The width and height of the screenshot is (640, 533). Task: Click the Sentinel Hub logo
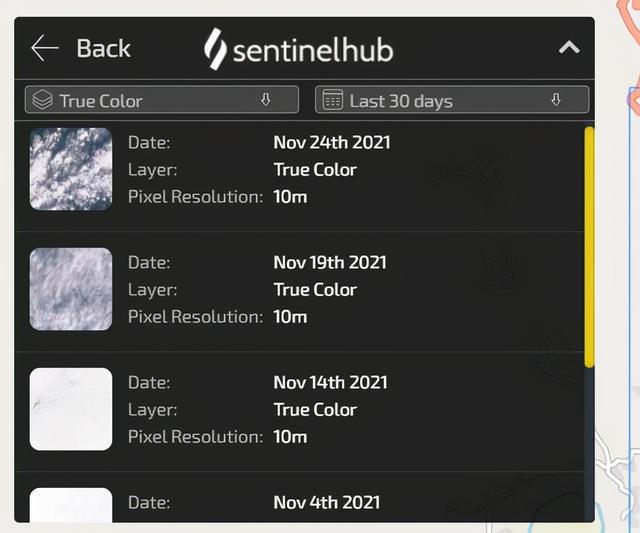[x=299, y=49]
